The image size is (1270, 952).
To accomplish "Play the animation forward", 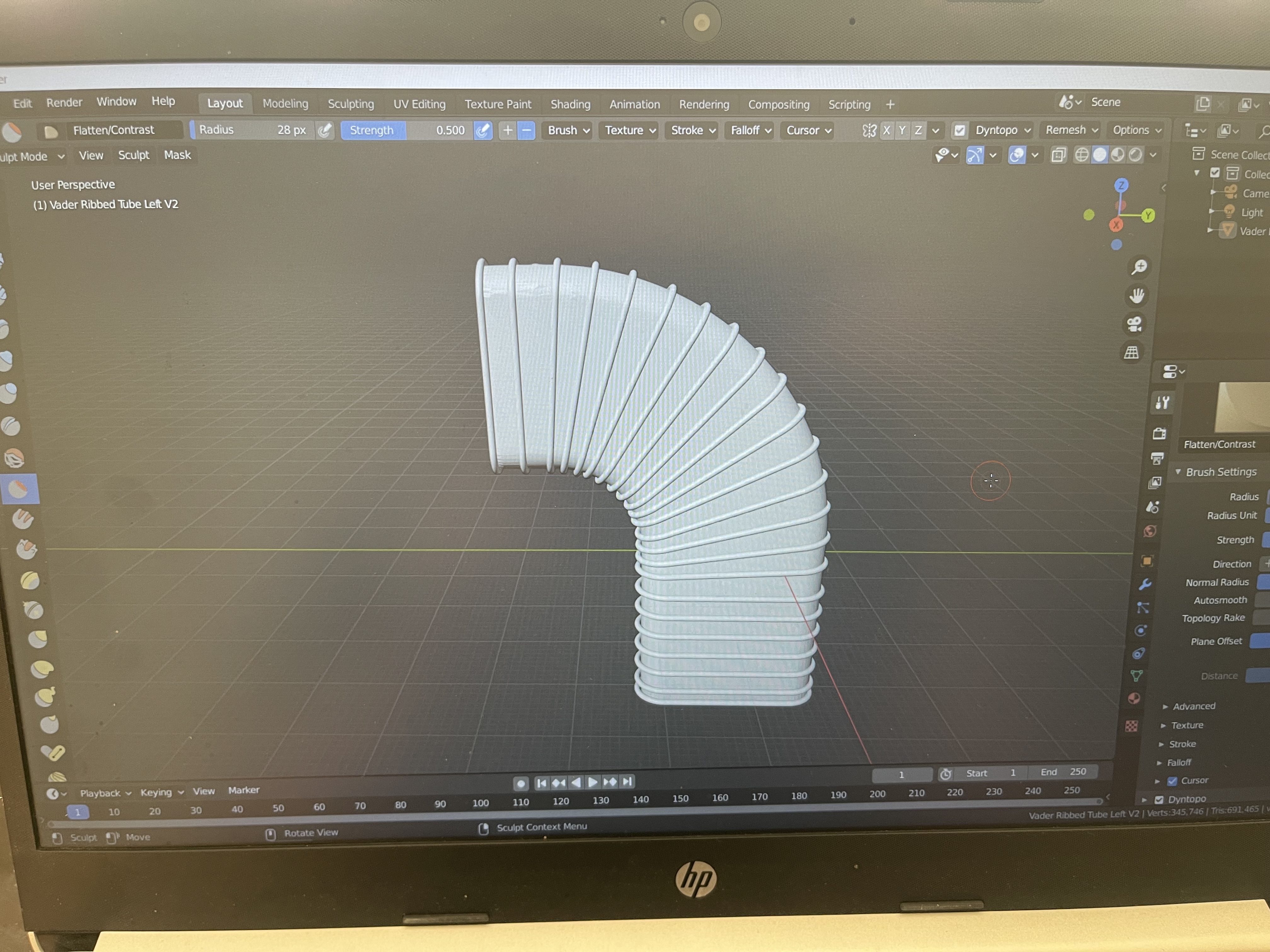I will click(592, 782).
